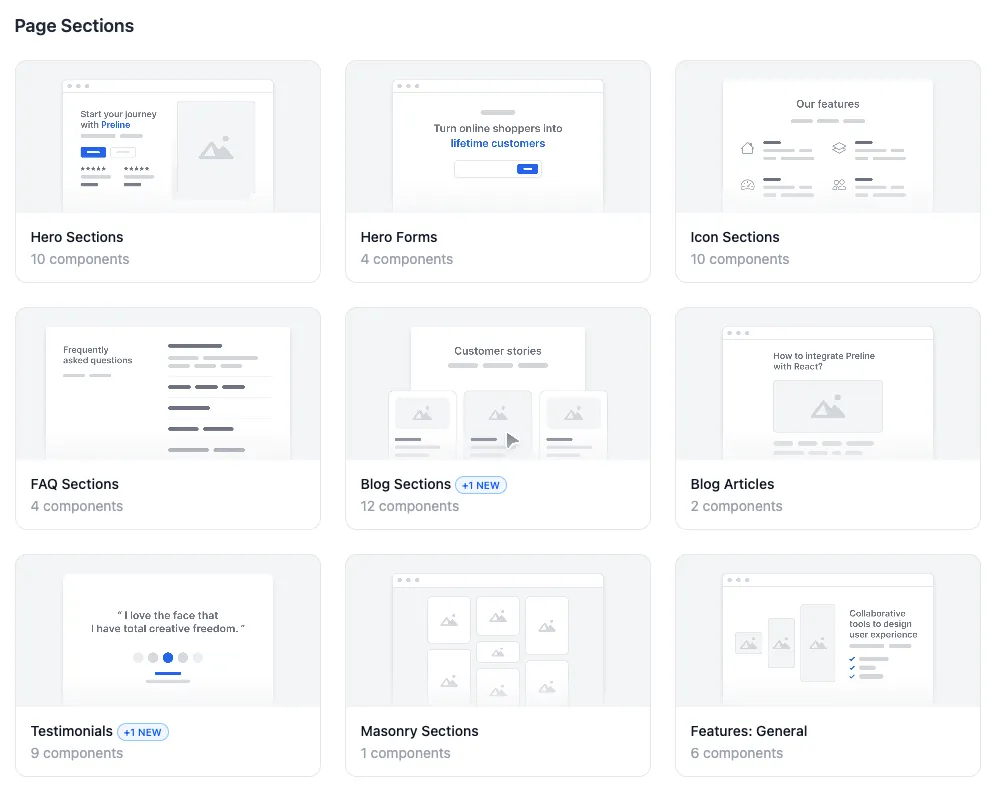The width and height of the screenshot is (996, 786).
Task: Click the image placeholder icon in Blog Articles preview
Action: 828,407
